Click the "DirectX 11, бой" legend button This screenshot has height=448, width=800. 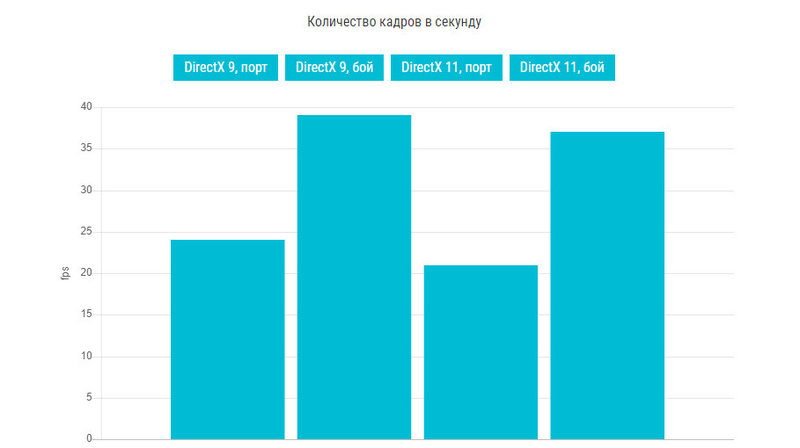(x=562, y=67)
